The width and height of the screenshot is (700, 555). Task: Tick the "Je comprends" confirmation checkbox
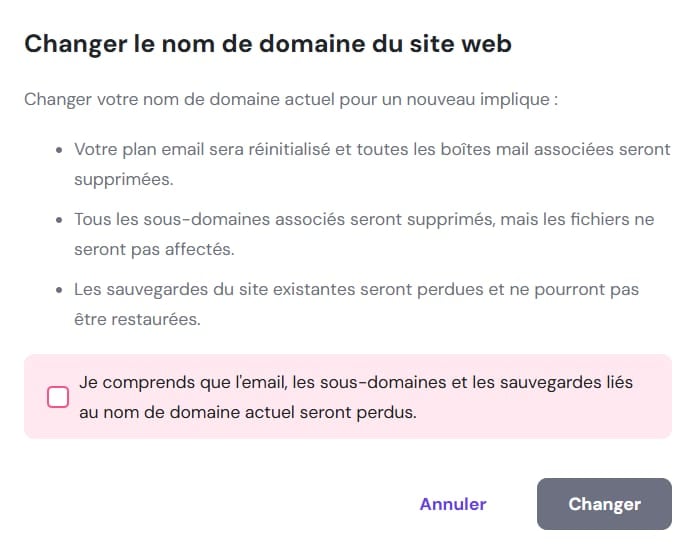click(x=58, y=397)
